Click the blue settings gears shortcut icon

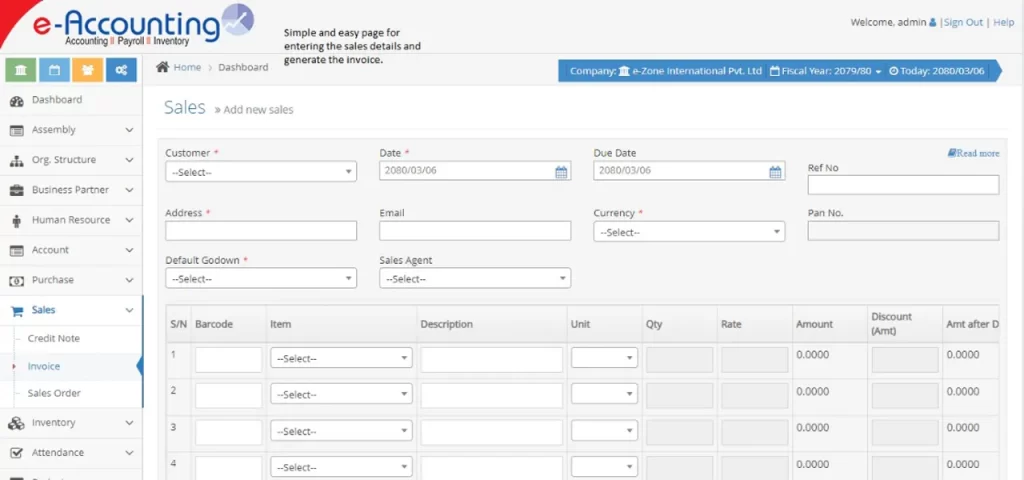coord(120,70)
